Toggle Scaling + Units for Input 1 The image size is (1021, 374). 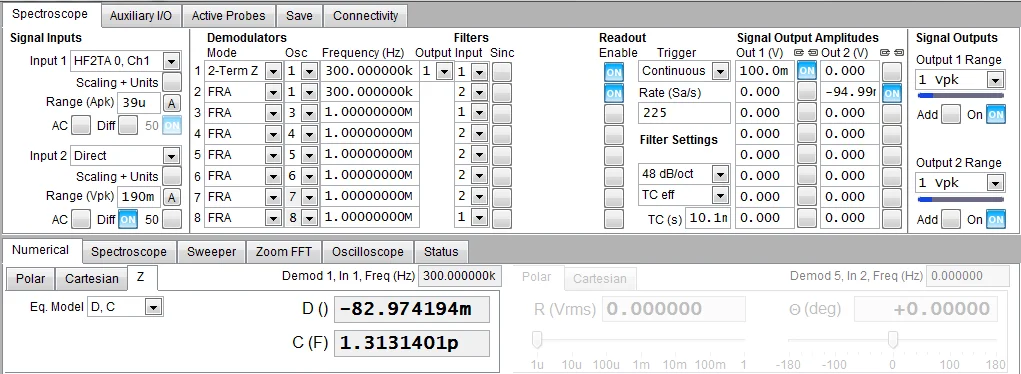click(x=172, y=82)
